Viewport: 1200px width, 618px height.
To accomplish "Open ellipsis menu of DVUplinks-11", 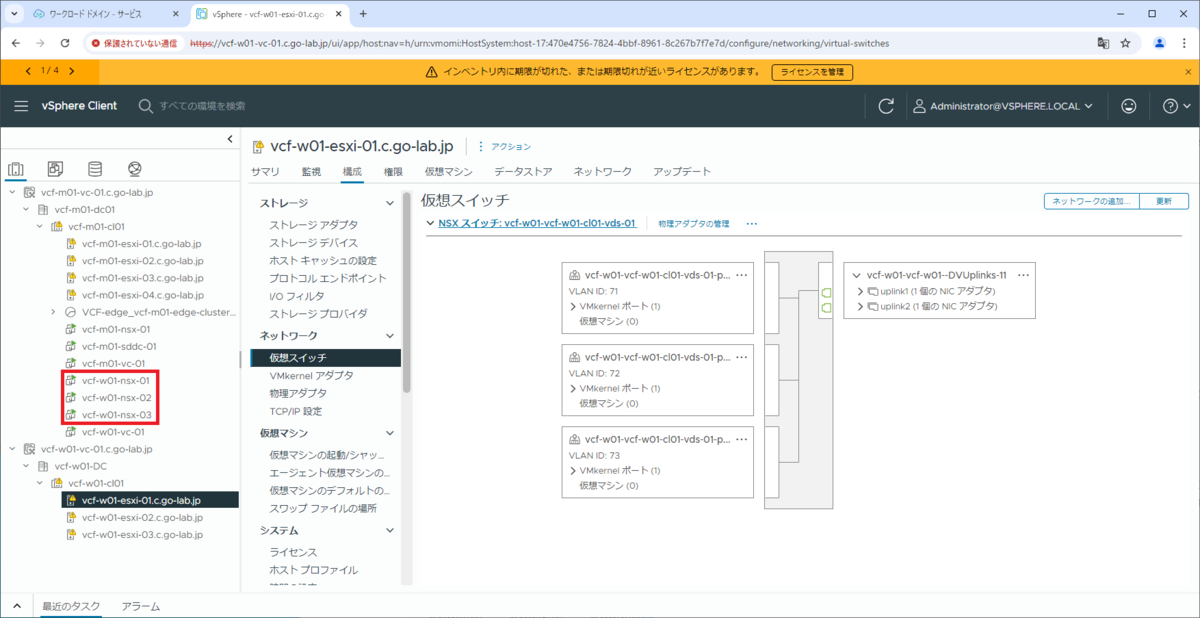I will click(x=1023, y=274).
